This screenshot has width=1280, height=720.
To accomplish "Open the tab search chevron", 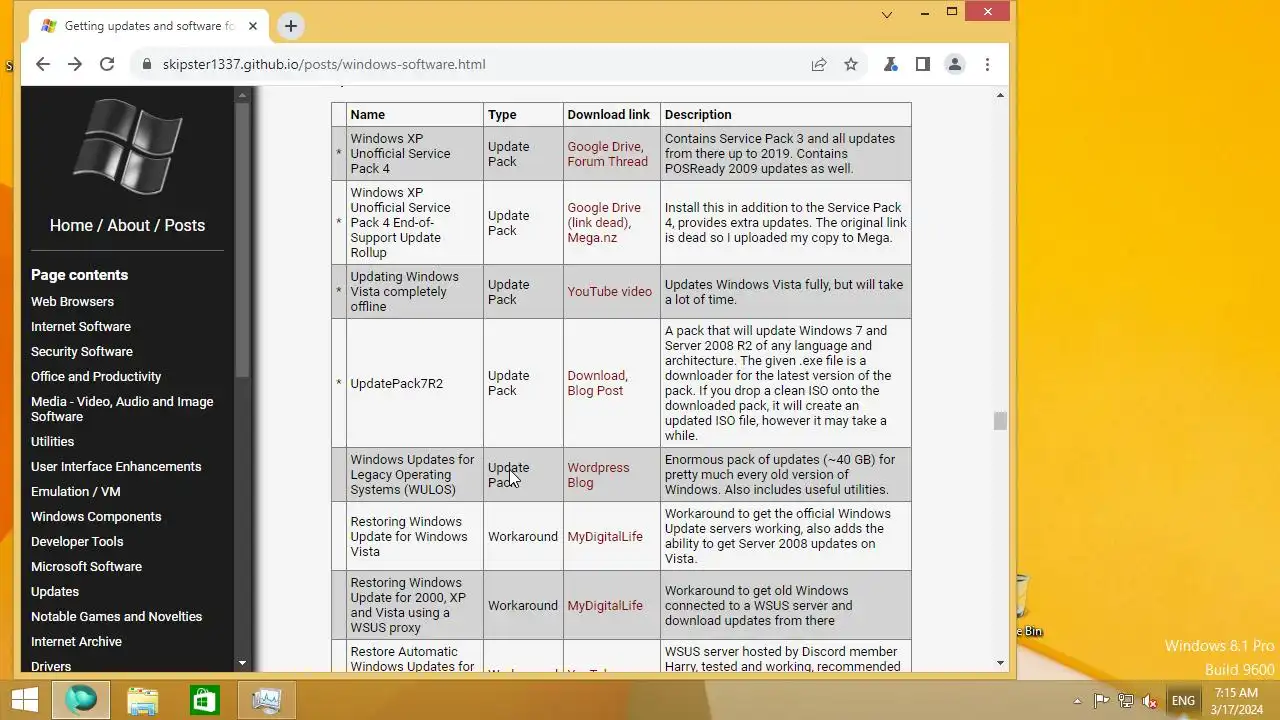I will (x=886, y=14).
